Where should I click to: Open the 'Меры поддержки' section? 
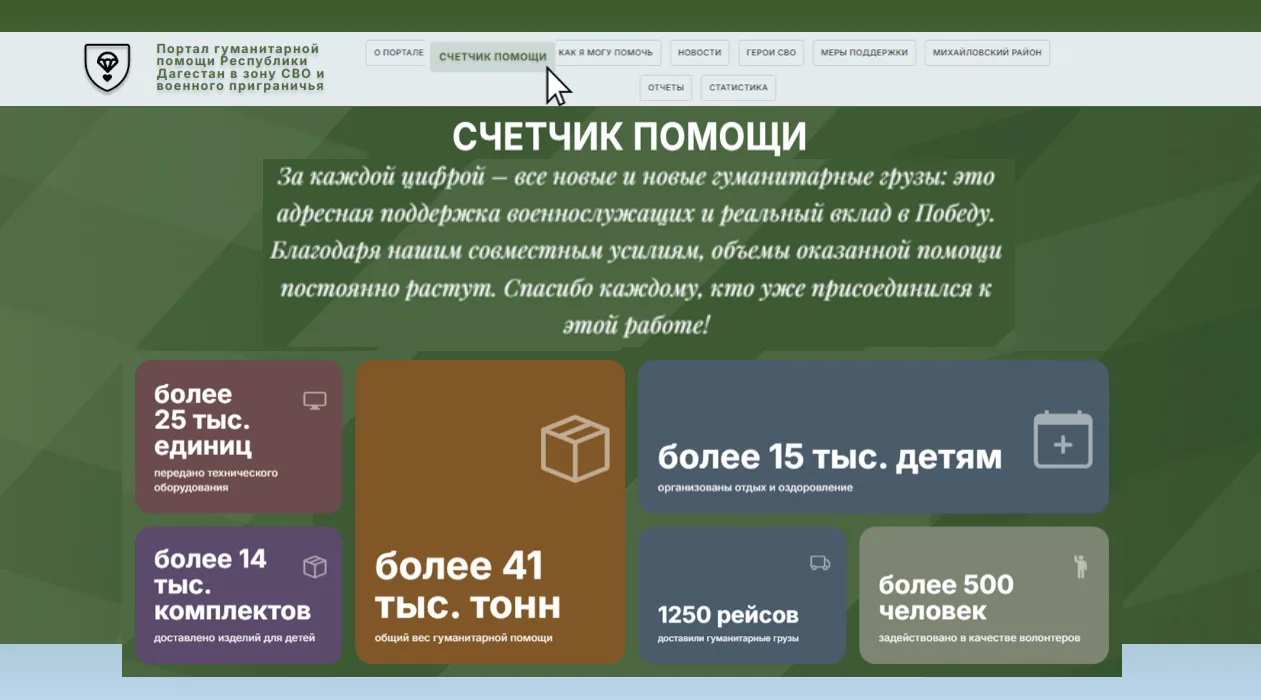click(864, 53)
